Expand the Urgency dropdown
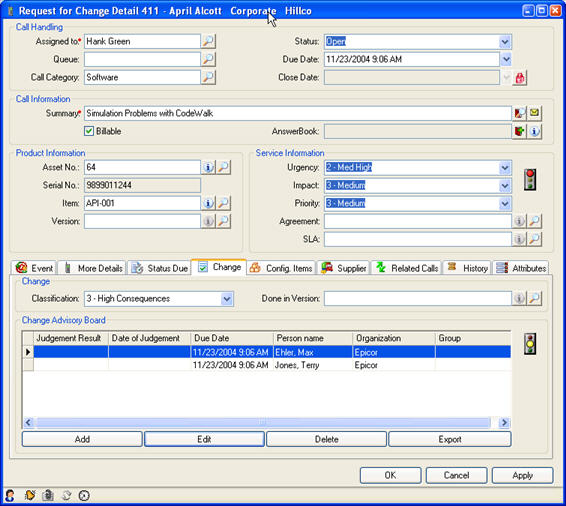 [x=505, y=167]
